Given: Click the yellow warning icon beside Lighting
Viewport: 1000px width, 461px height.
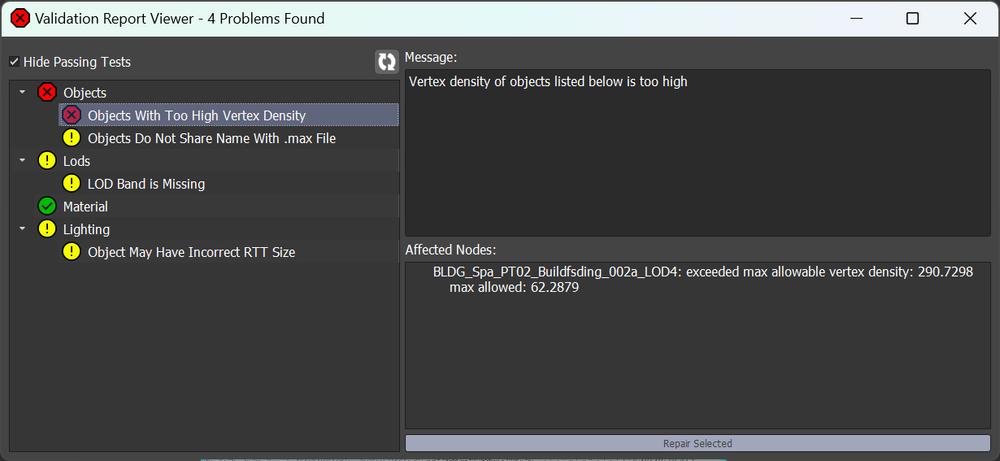Looking at the screenshot, I should [47, 229].
